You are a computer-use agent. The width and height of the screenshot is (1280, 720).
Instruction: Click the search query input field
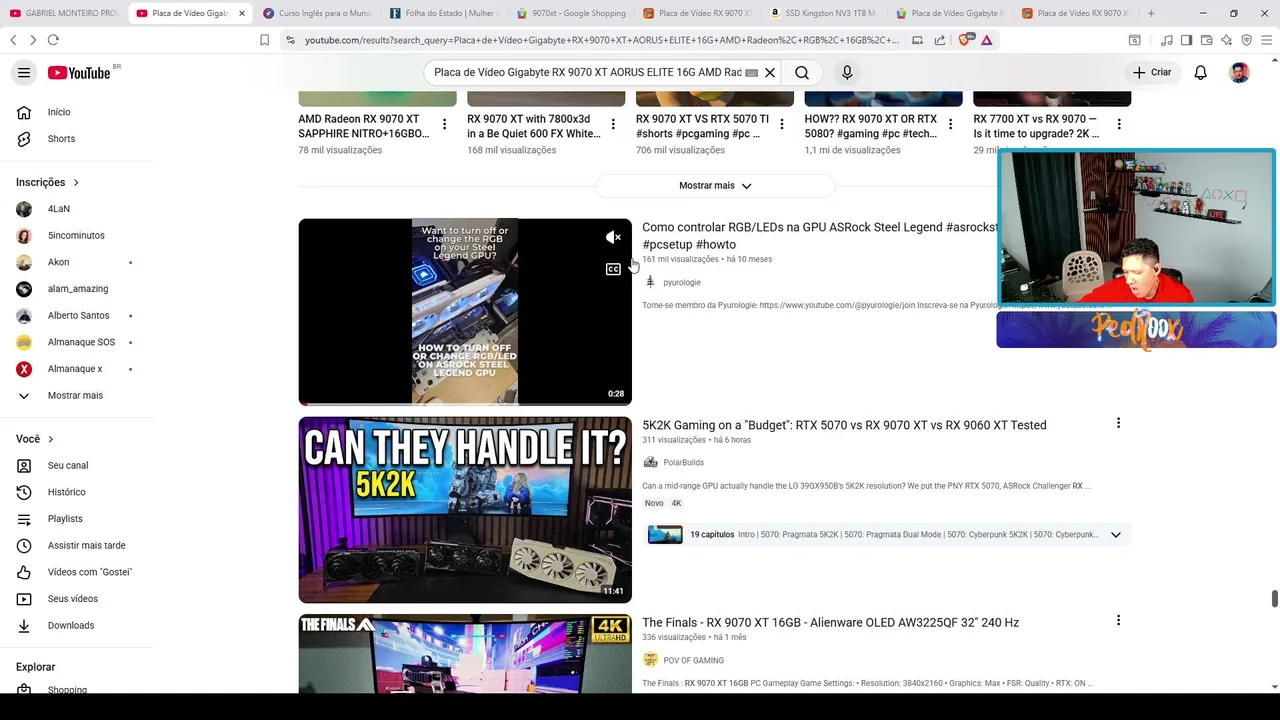(x=588, y=72)
